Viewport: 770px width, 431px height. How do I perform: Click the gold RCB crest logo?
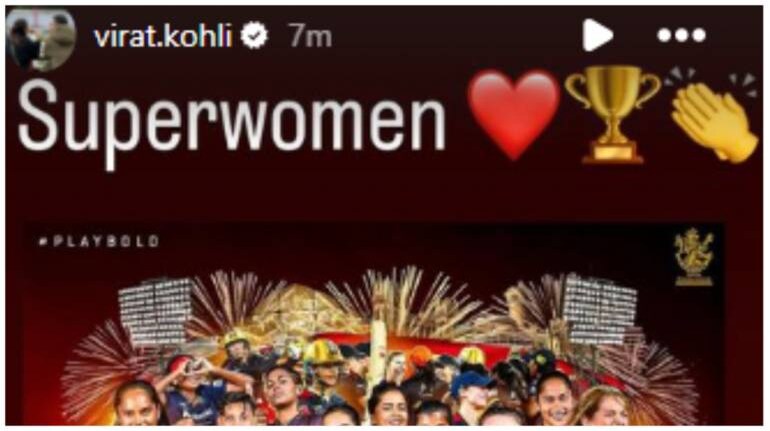point(693,257)
